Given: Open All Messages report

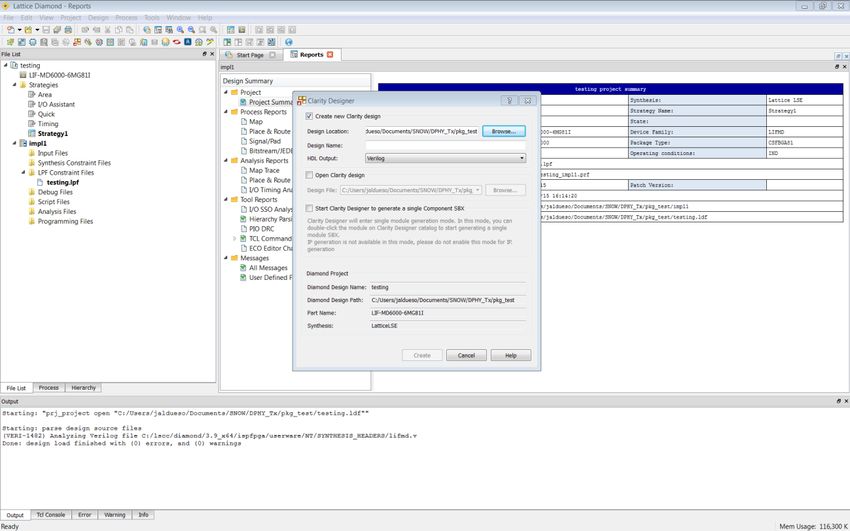Looking at the screenshot, I should (x=268, y=268).
